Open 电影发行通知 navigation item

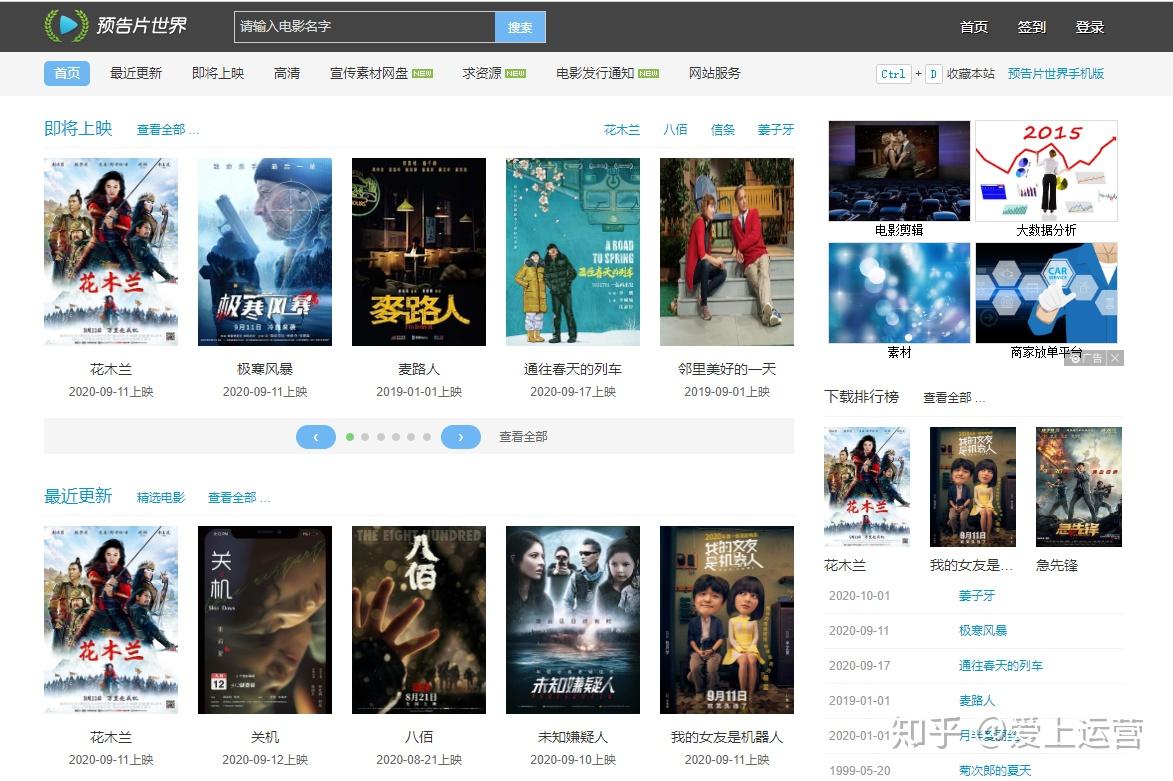(x=607, y=73)
